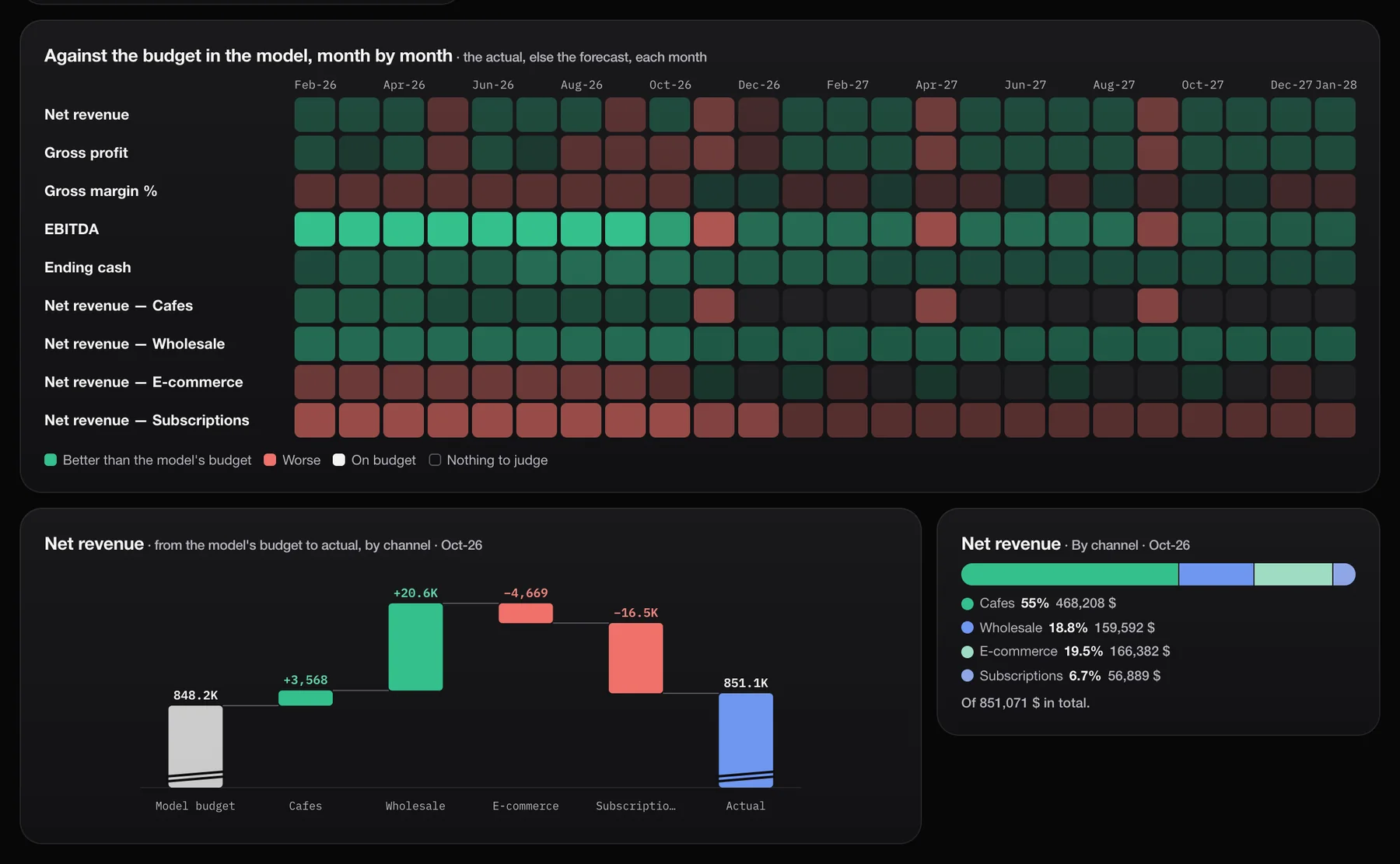This screenshot has height=864, width=1400.
Task: Click the red 'Worse' legend swatch
Action: tap(270, 460)
